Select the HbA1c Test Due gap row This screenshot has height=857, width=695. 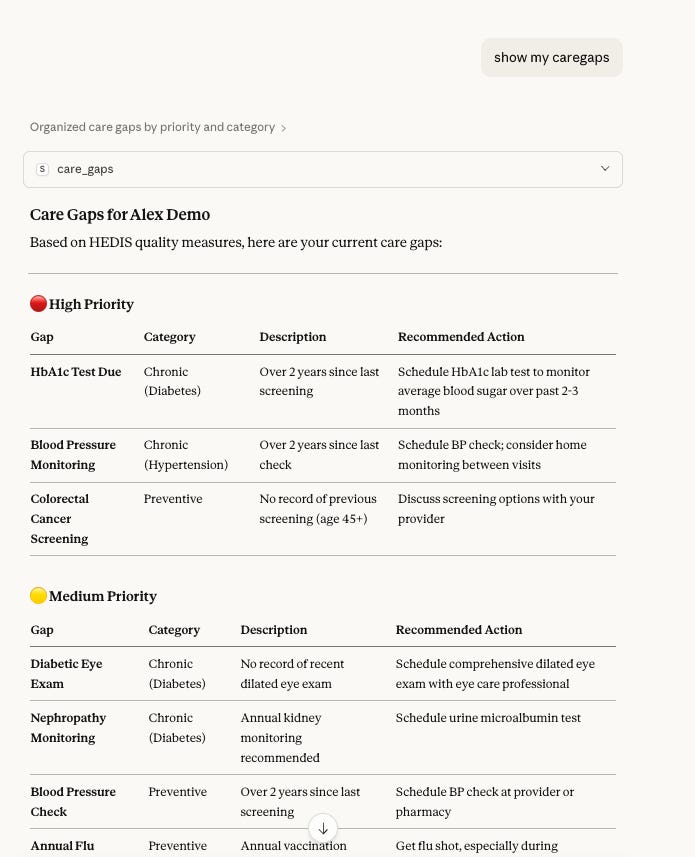coord(323,391)
